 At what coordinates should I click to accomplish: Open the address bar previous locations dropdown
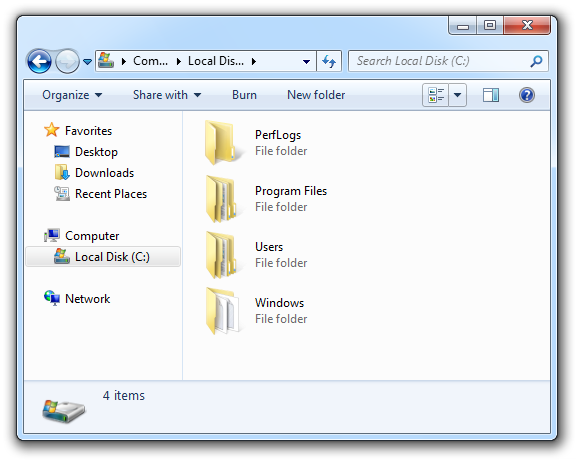point(306,61)
